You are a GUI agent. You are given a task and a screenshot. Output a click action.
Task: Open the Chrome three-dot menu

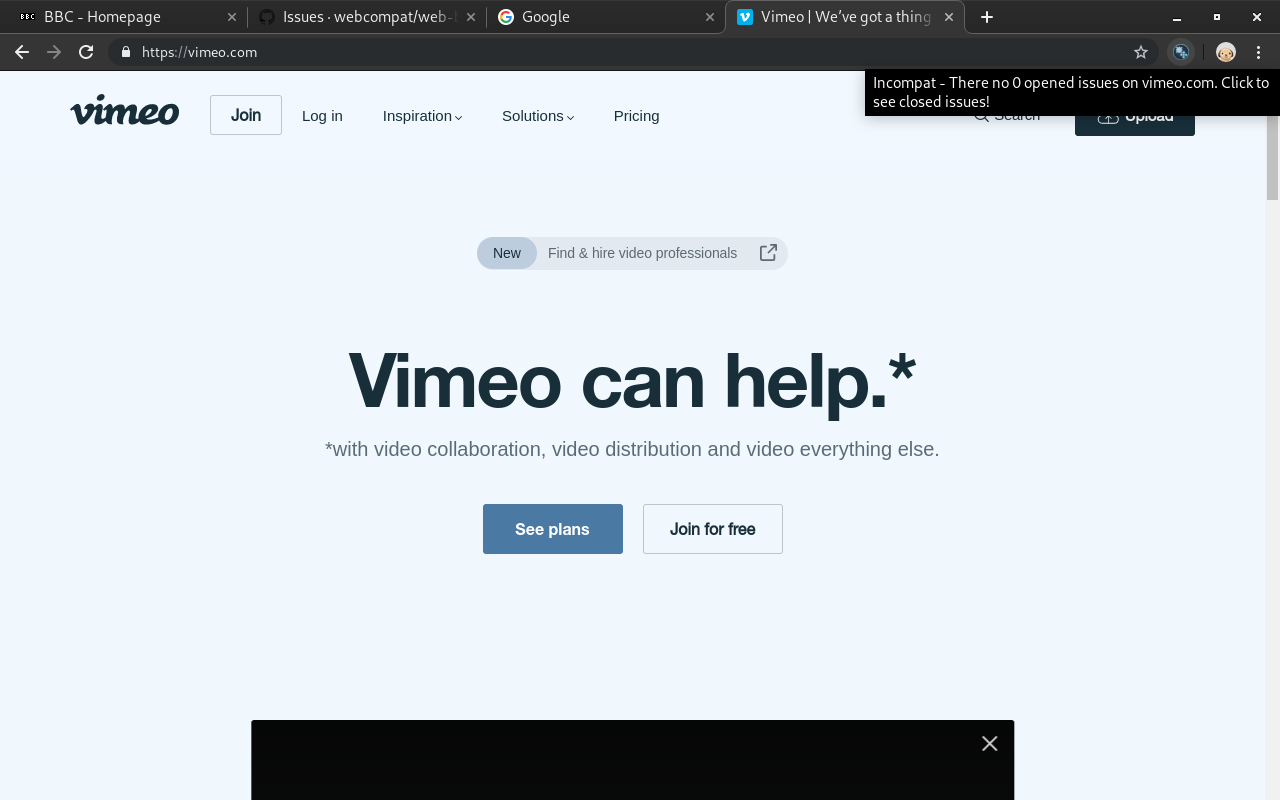1258,52
